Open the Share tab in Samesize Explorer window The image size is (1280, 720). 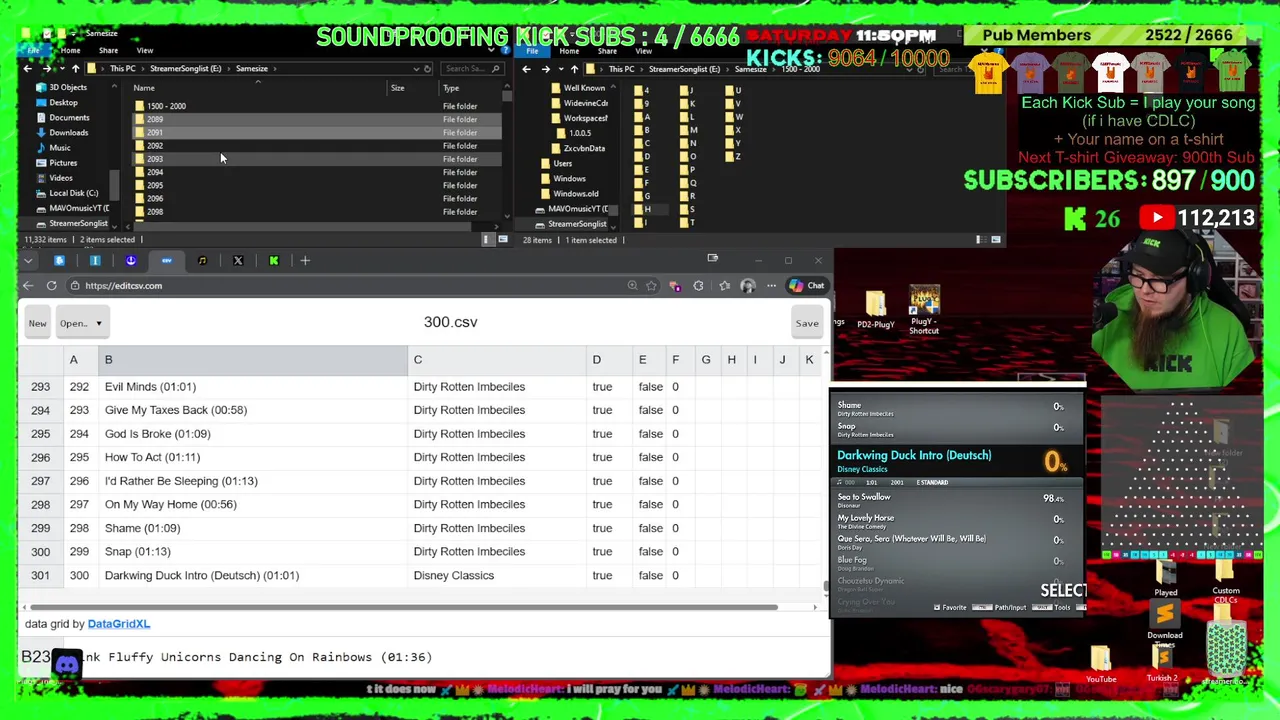point(108,50)
